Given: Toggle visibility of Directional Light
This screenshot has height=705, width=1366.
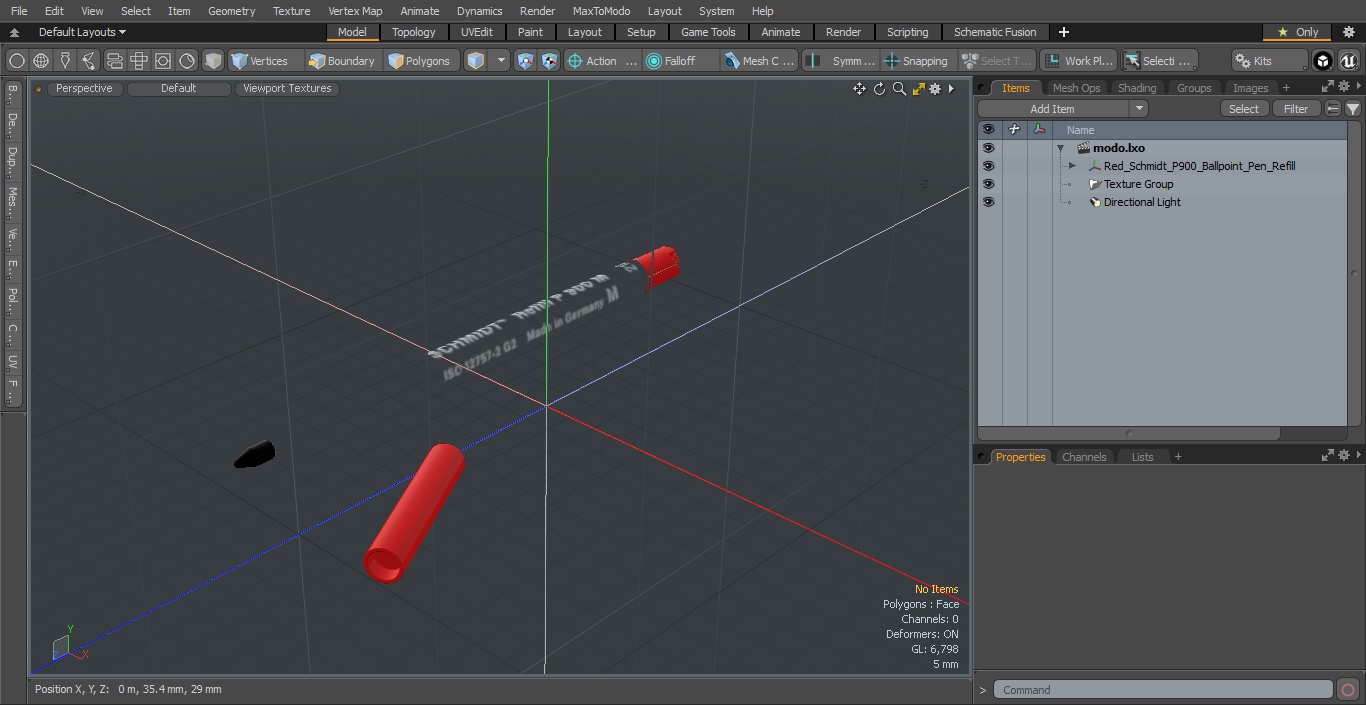Looking at the screenshot, I should tap(988, 202).
